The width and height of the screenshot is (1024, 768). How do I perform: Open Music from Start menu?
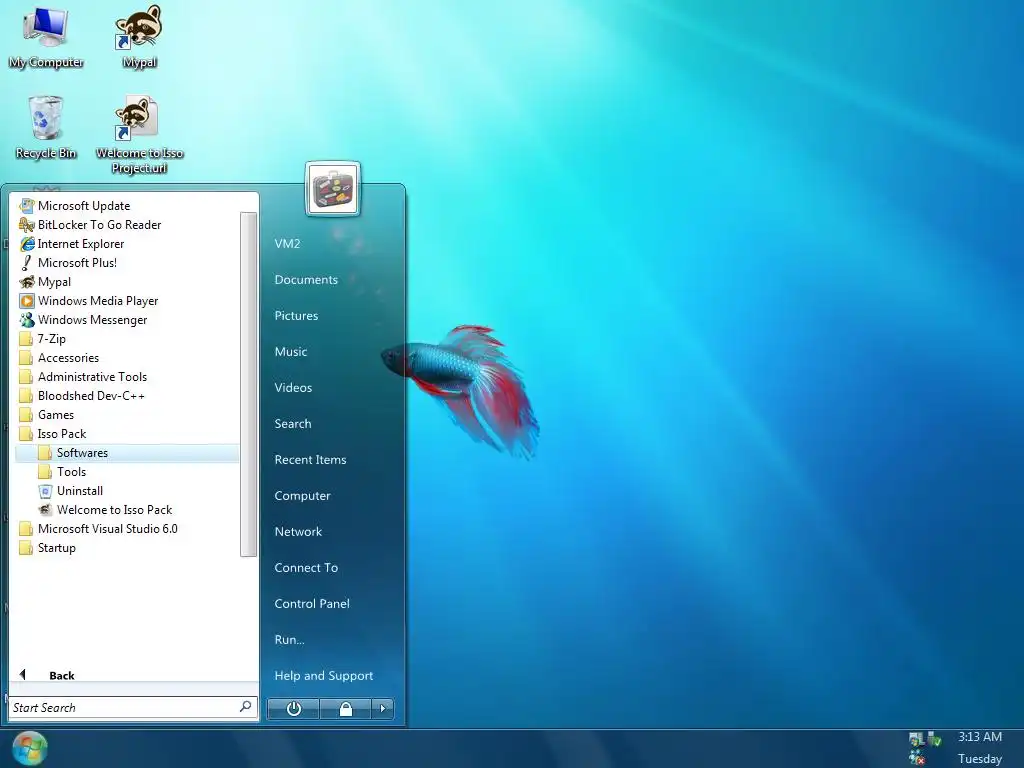pos(291,351)
